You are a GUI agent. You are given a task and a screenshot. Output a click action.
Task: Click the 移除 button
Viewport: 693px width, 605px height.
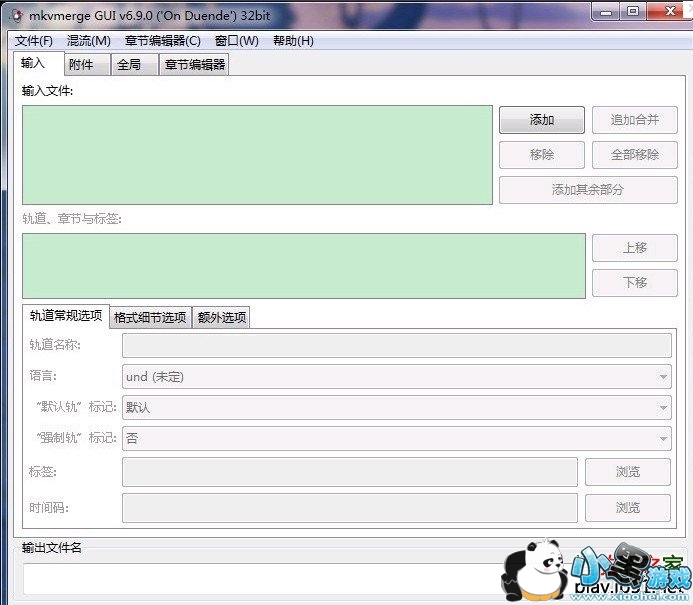(x=542, y=155)
